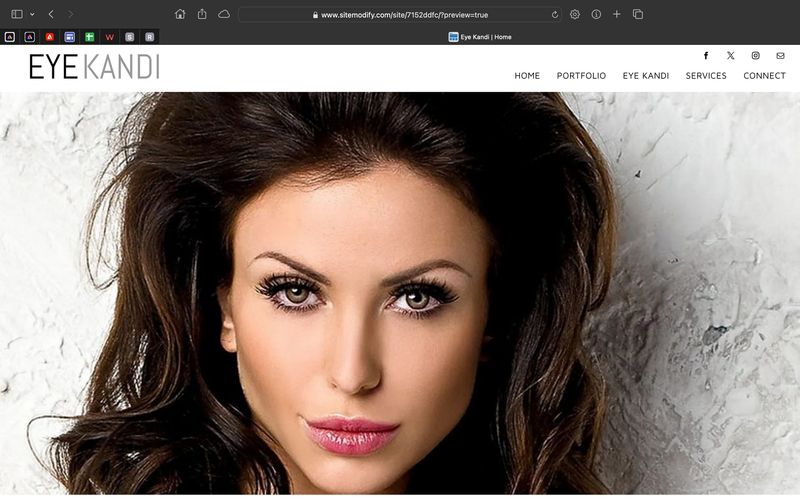Screen dimensions: 800x500
Task: Open the gear settings icon in toolbar
Action: click(574, 14)
